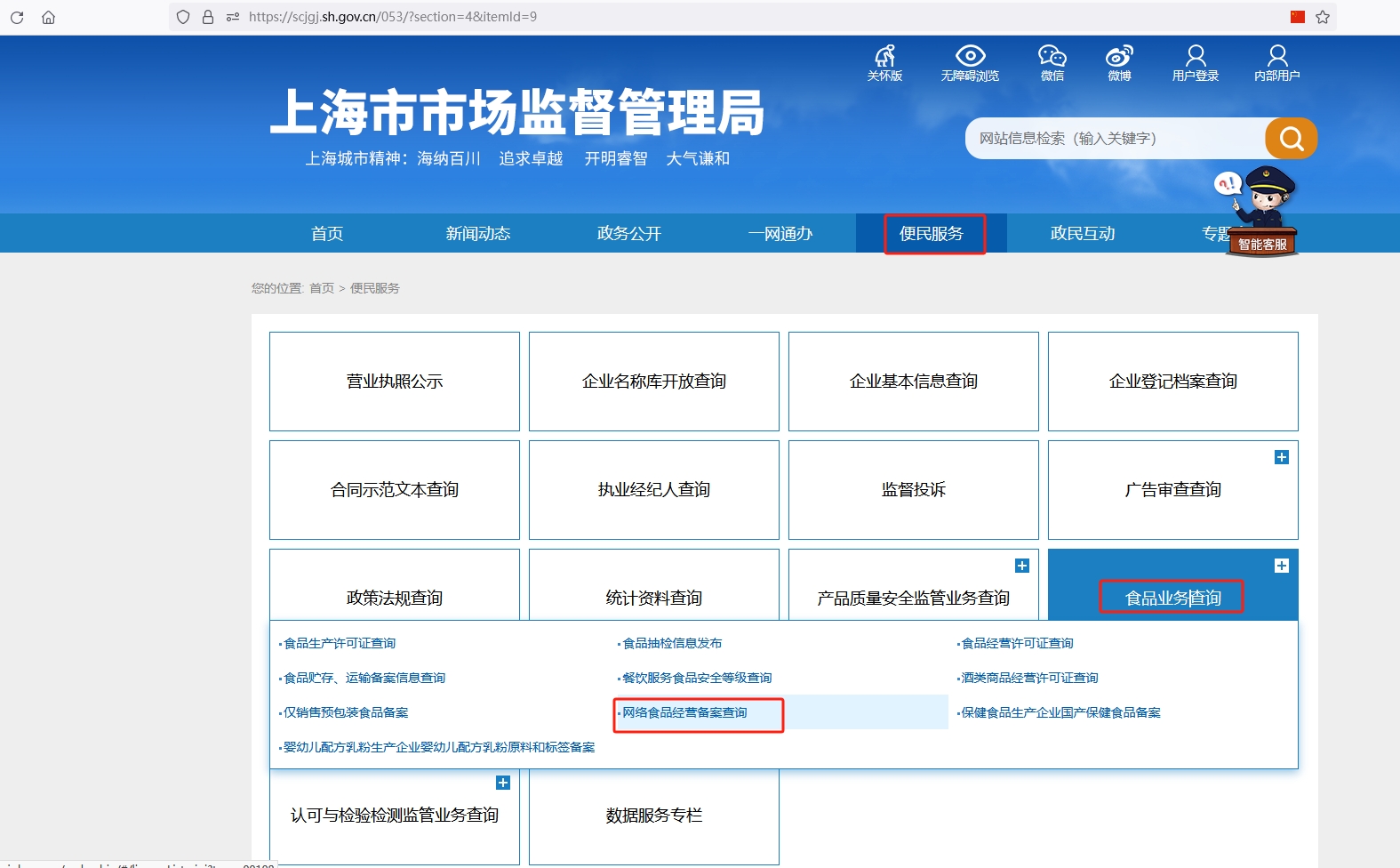
Task: Reload the page with browser refresh icon
Action: coord(17,17)
